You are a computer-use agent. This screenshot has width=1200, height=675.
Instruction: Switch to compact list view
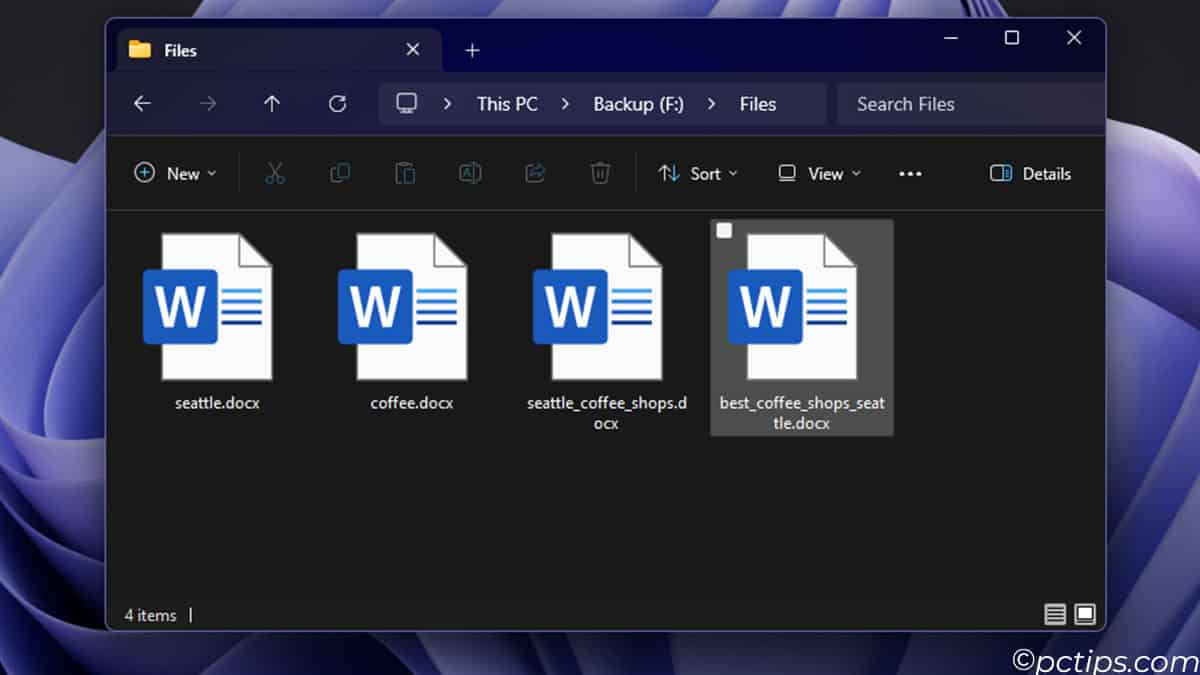(x=1054, y=614)
